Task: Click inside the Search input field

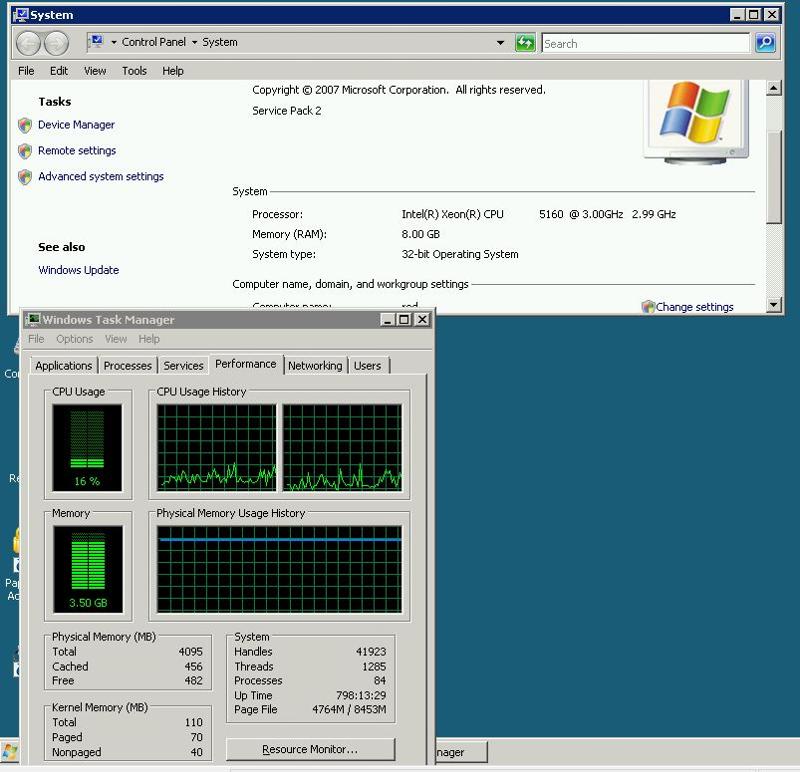Action: (x=645, y=43)
